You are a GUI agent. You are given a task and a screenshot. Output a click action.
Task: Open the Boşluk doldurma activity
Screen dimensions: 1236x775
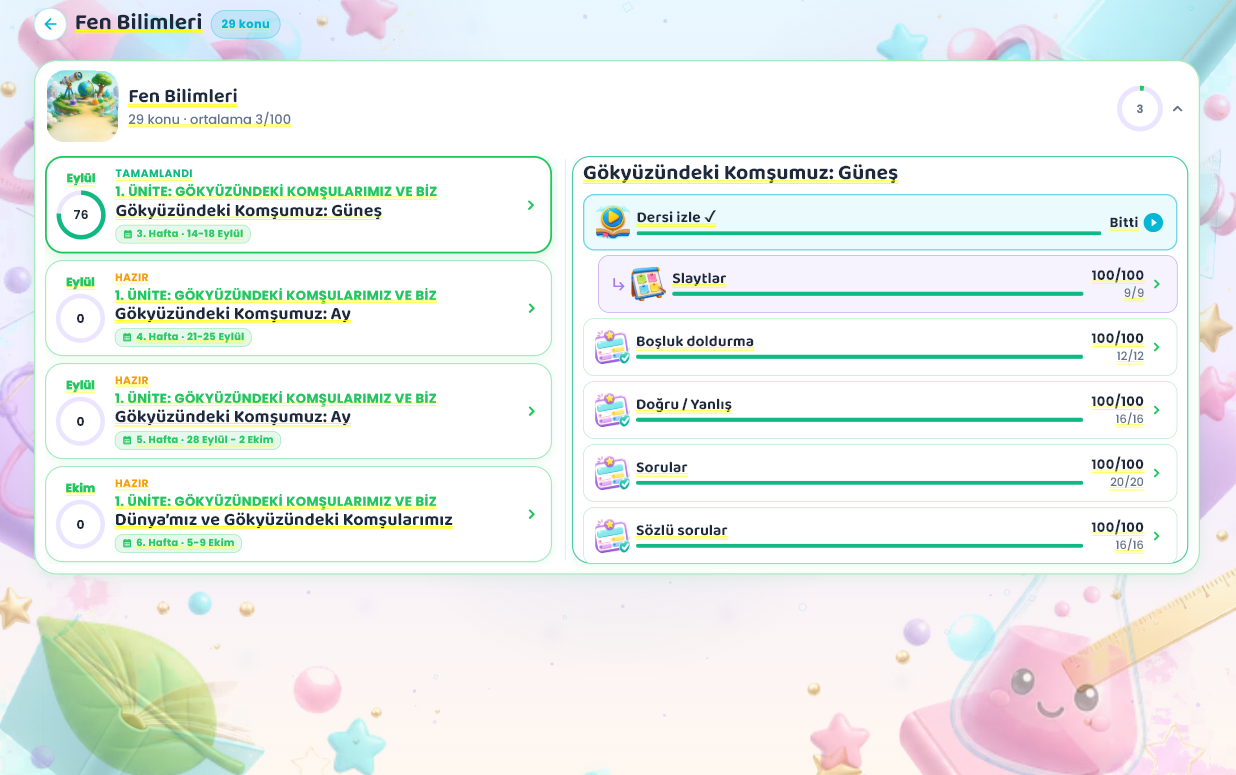point(880,347)
